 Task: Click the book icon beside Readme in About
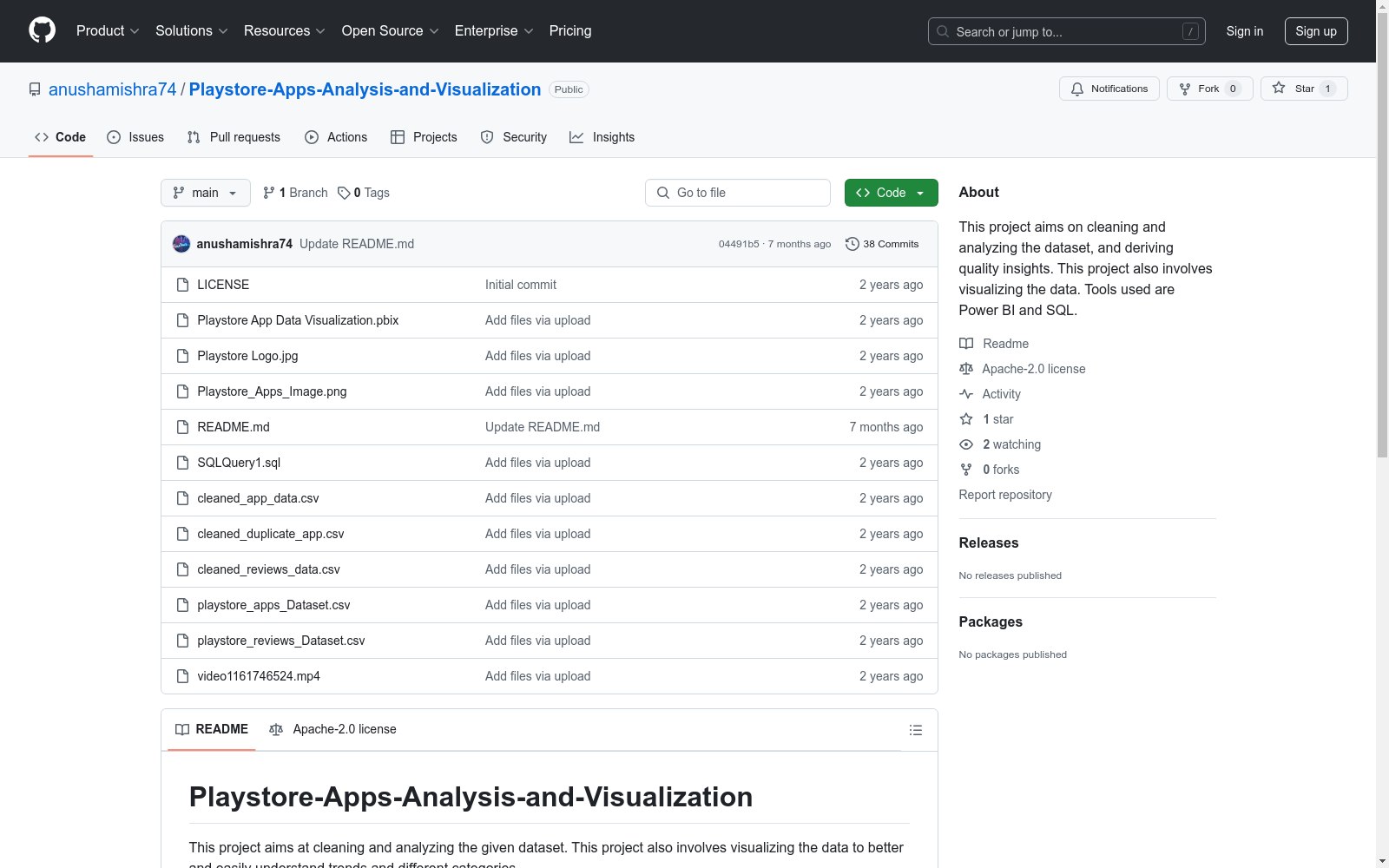[966, 344]
